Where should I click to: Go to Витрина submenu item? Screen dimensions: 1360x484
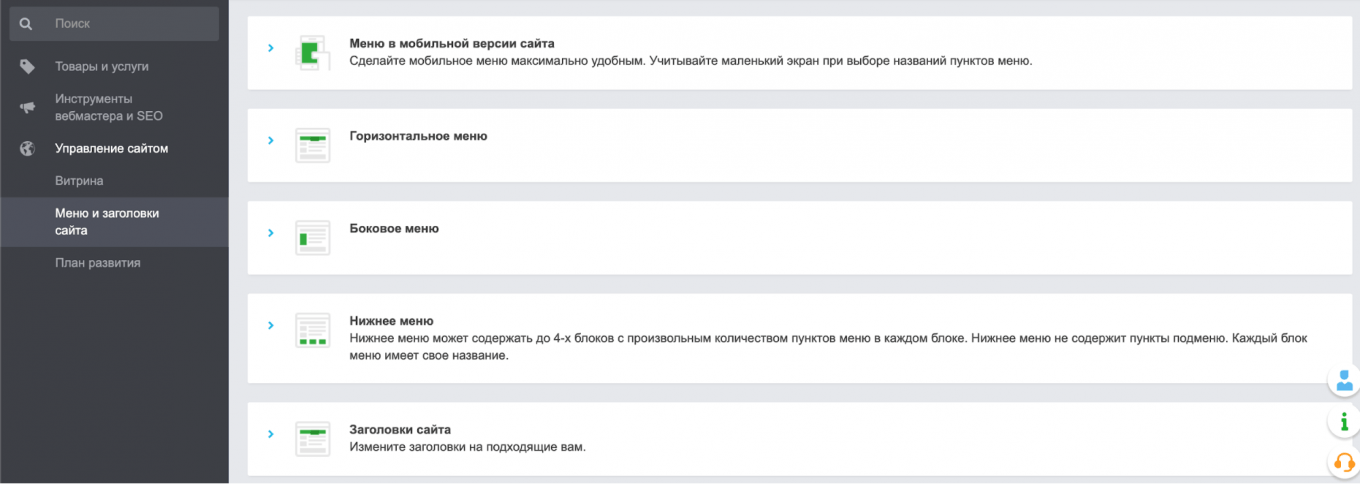click(79, 181)
